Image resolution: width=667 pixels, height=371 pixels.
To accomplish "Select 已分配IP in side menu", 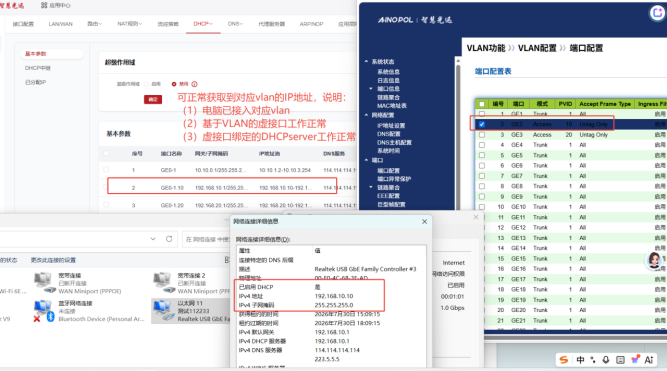I will click(35, 82).
